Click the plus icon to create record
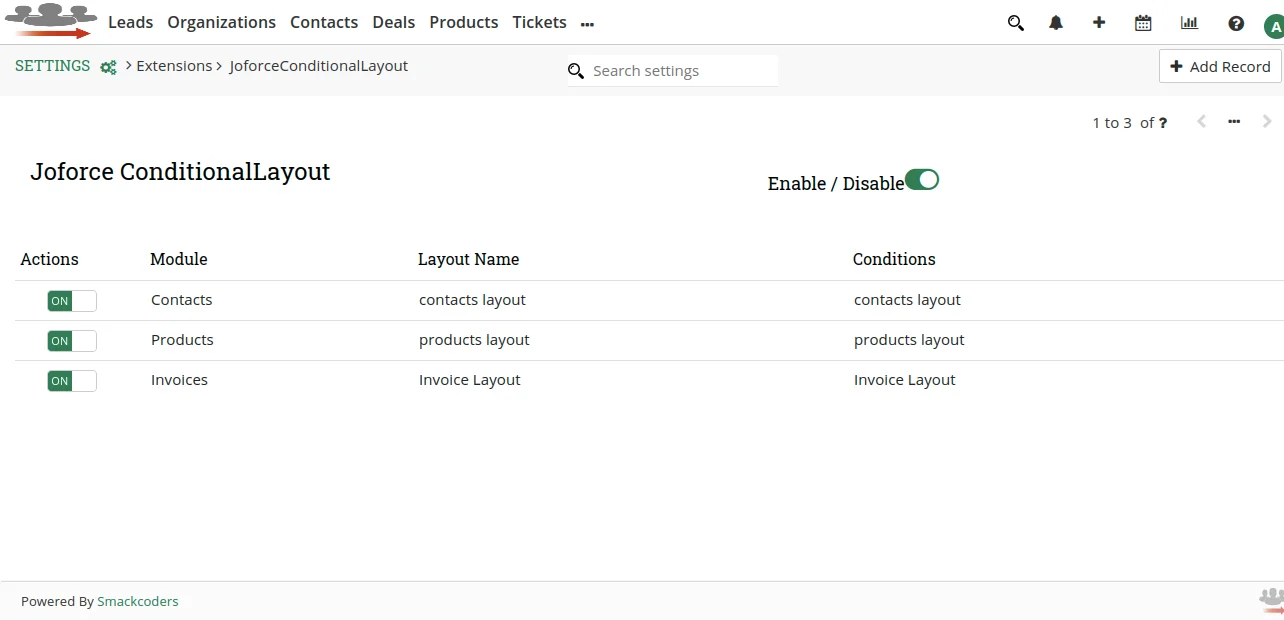This screenshot has width=1284, height=620. [1098, 22]
